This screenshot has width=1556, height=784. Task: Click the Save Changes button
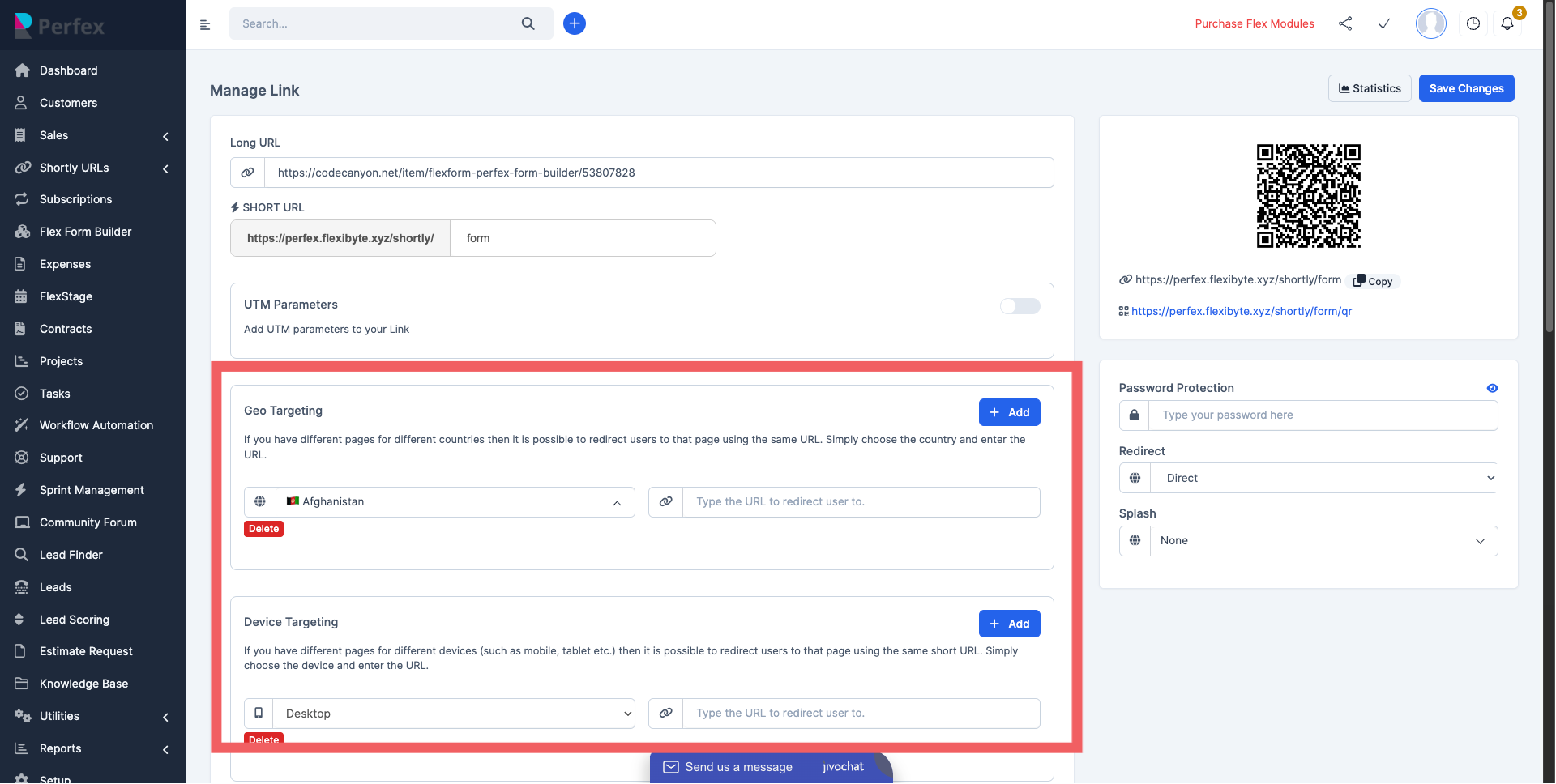pos(1466,88)
